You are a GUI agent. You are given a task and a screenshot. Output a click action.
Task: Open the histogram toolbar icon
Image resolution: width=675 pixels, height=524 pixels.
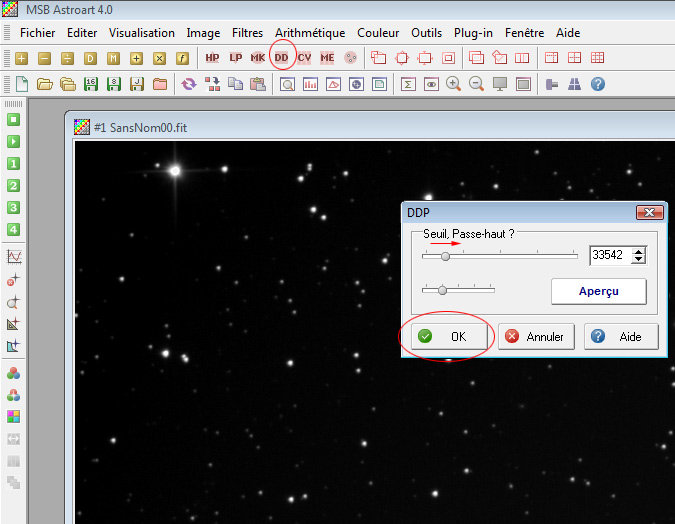pyautogui.click(x=310, y=84)
